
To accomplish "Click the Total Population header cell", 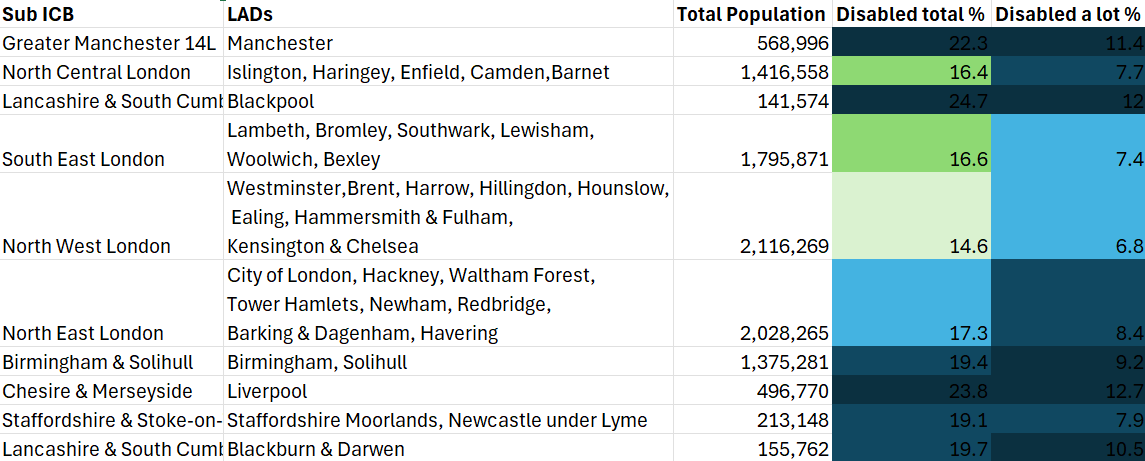I will (x=752, y=14).
